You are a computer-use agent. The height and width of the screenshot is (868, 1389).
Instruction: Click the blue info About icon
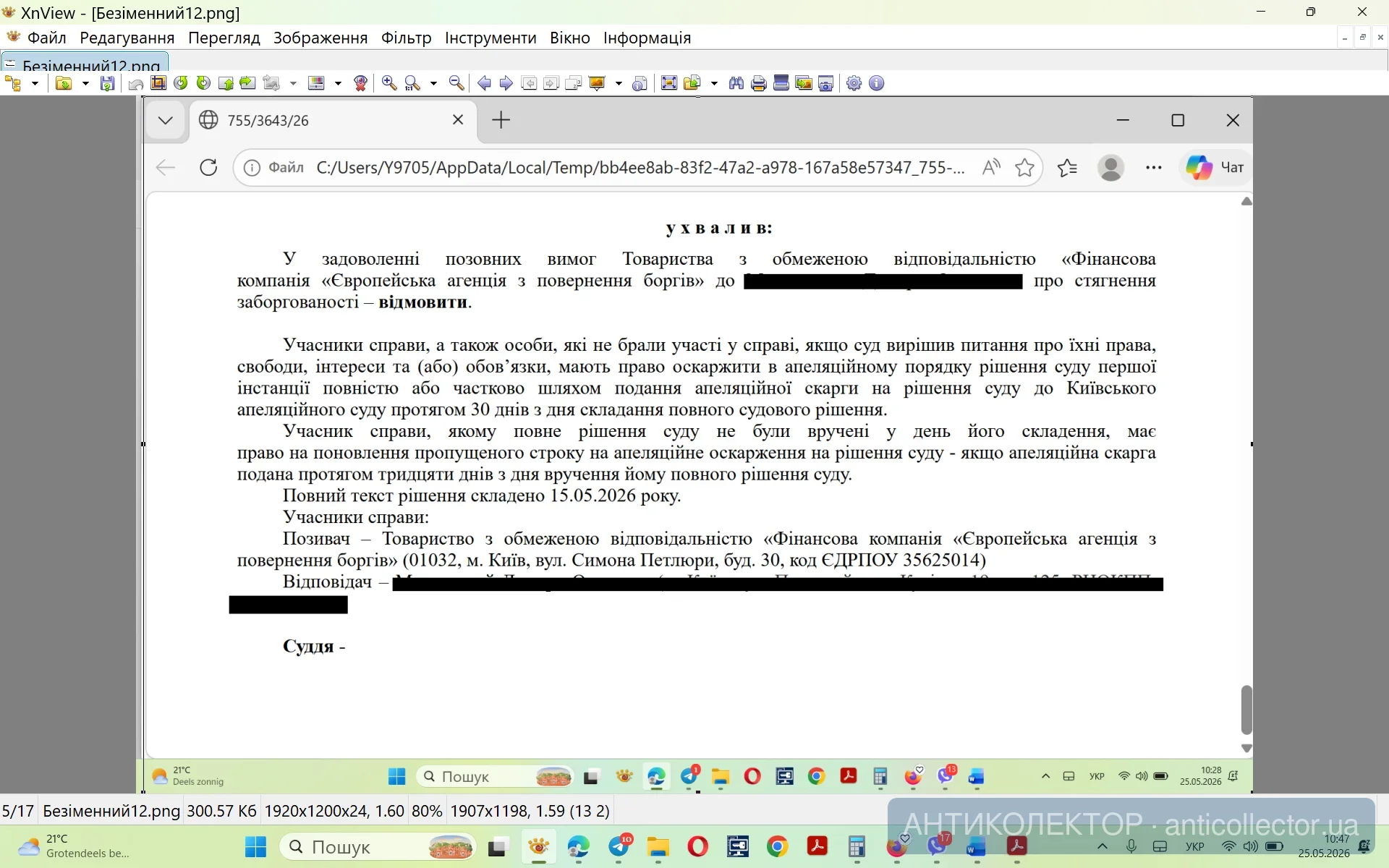click(877, 83)
